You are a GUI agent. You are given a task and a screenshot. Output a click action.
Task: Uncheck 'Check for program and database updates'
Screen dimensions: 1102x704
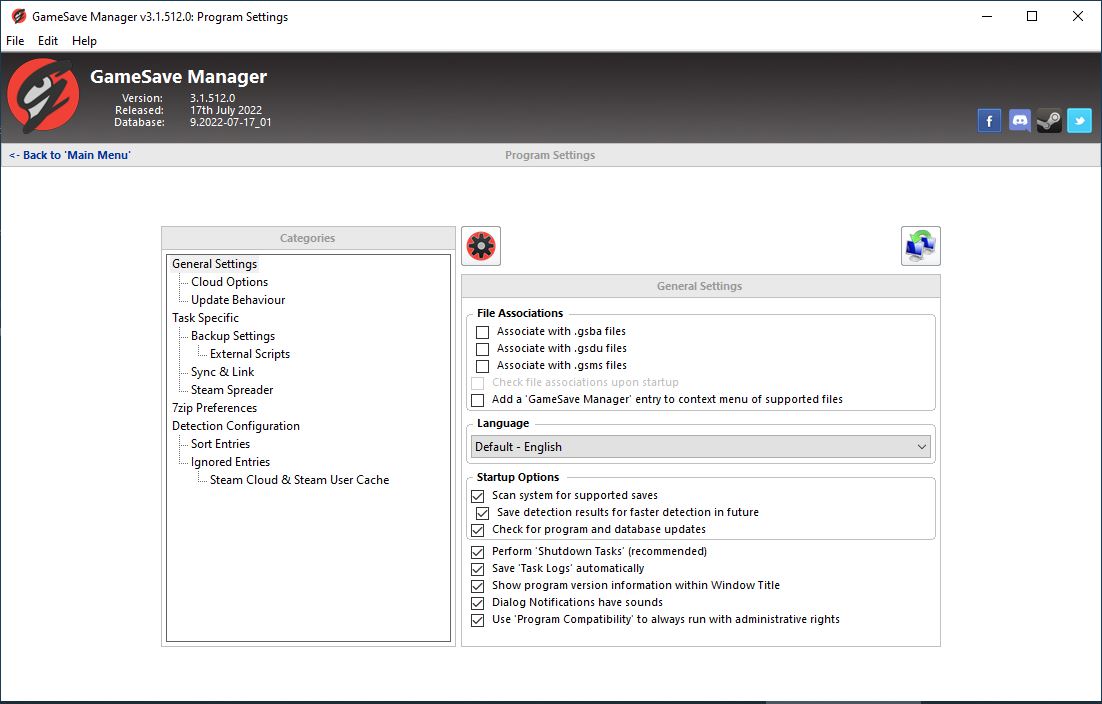477,530
